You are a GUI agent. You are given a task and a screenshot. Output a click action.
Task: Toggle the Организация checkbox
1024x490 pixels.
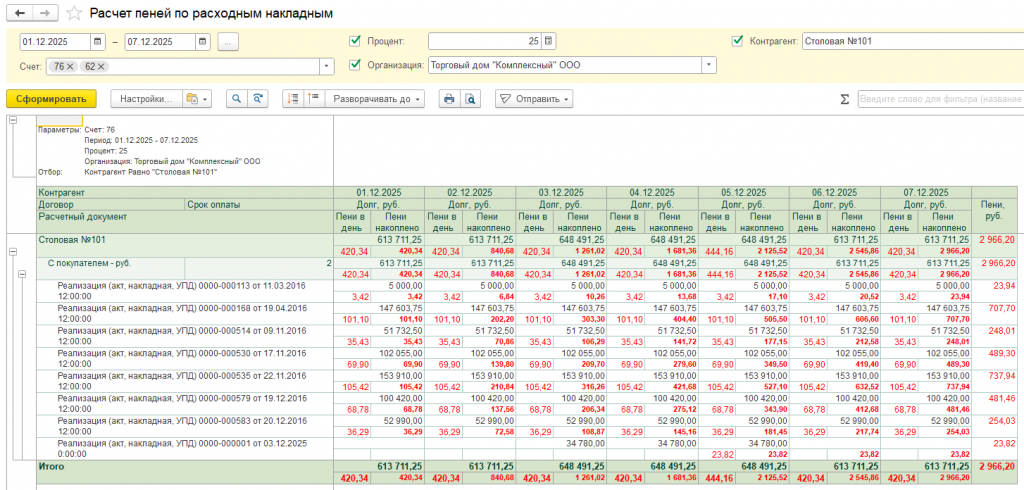[x=355, y=65]
